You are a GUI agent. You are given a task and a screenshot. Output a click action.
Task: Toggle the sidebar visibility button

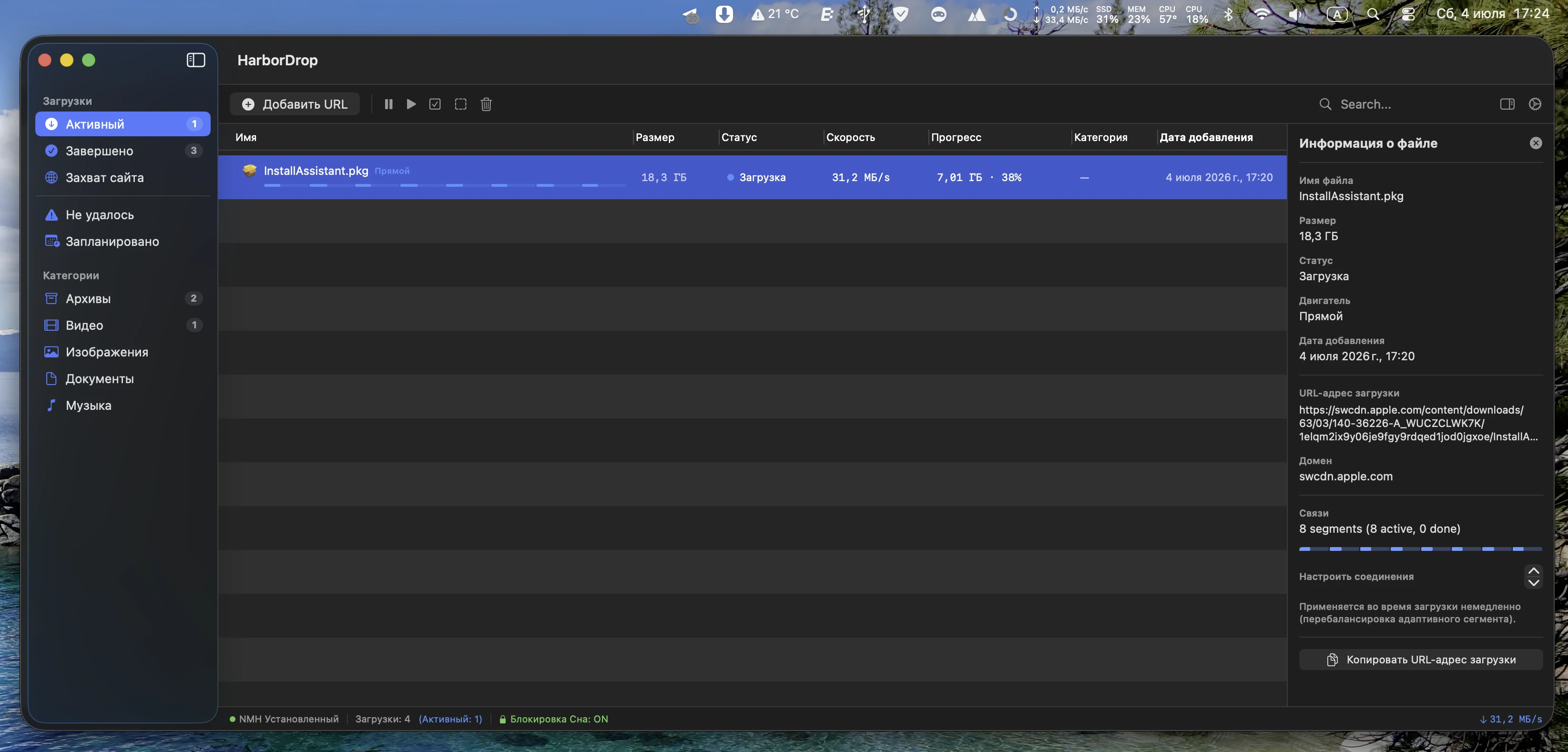(195, 60)
